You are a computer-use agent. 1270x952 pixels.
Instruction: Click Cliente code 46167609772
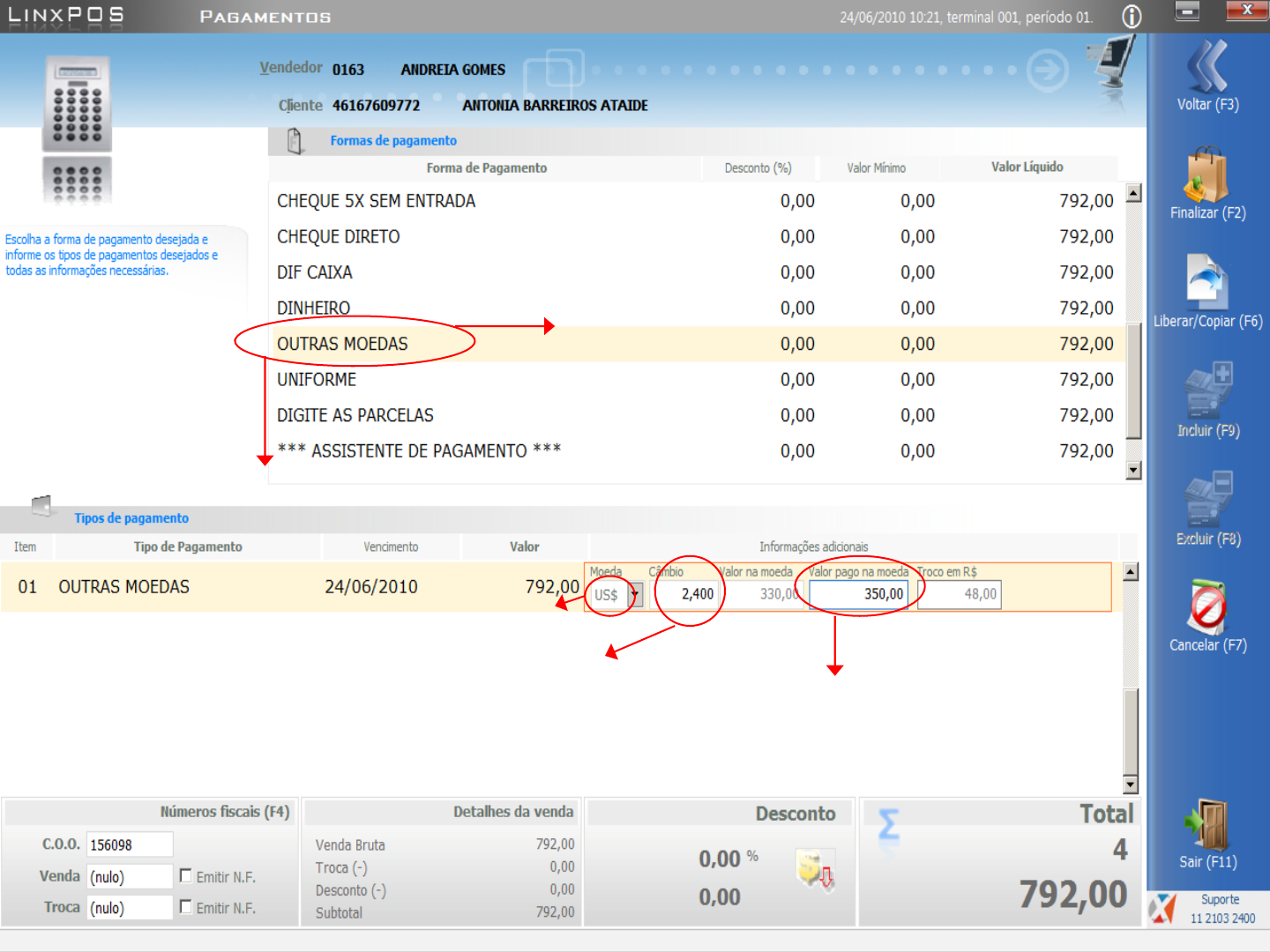click(x=376, y=106)
